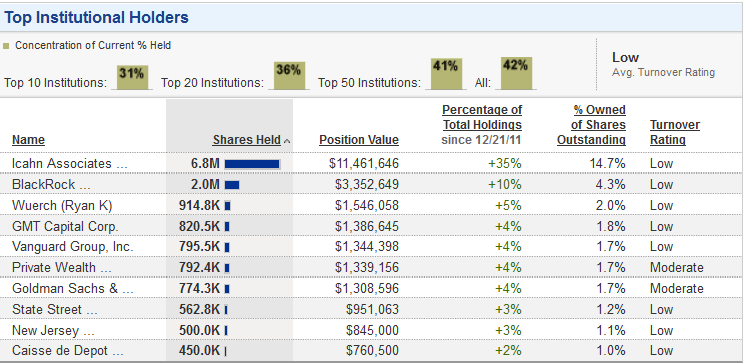Click the Shares Held sort arrow icon
744x364 pixels.
click(x=287, y=141)
